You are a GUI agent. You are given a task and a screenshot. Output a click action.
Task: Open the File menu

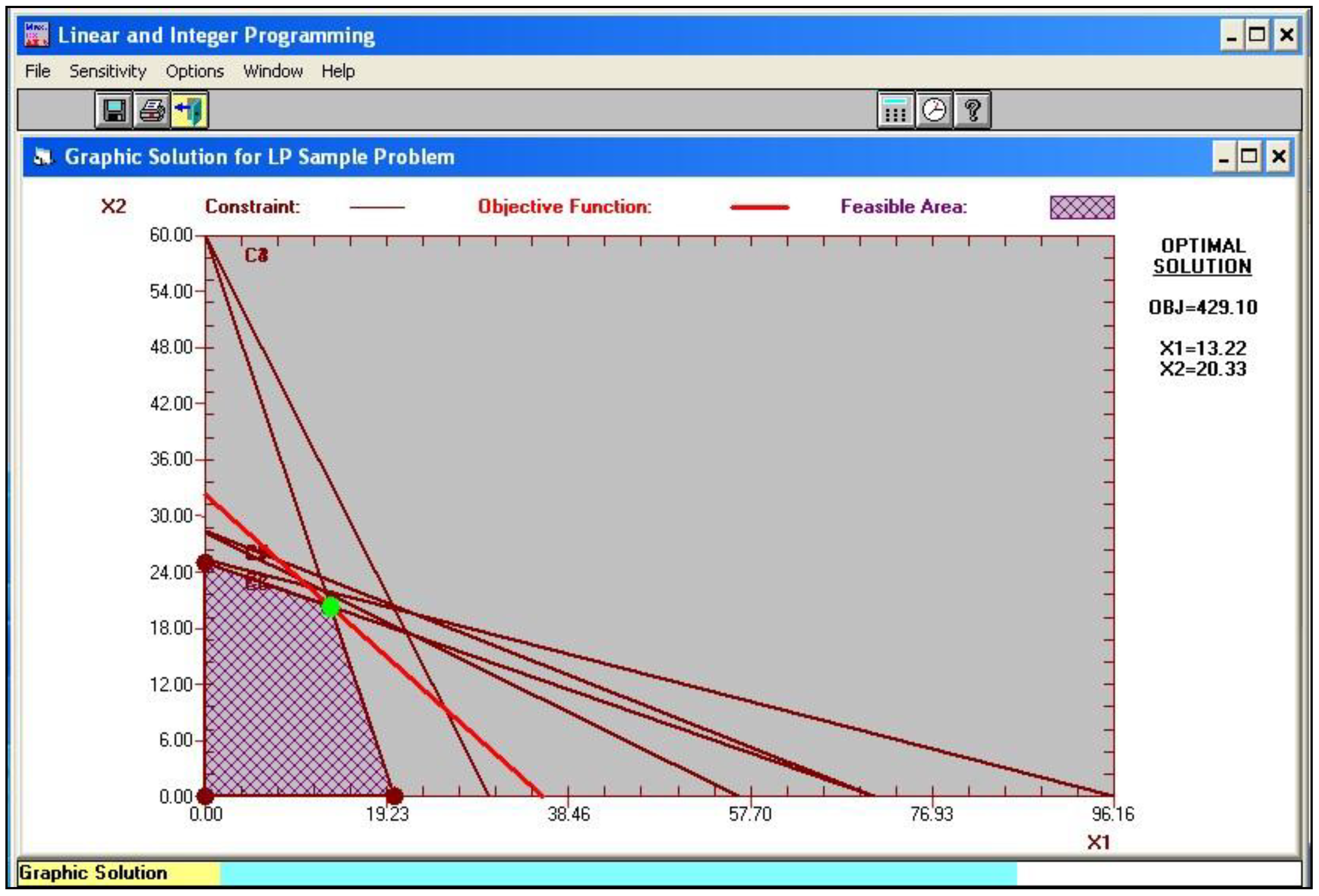click(x=38, y=72)
